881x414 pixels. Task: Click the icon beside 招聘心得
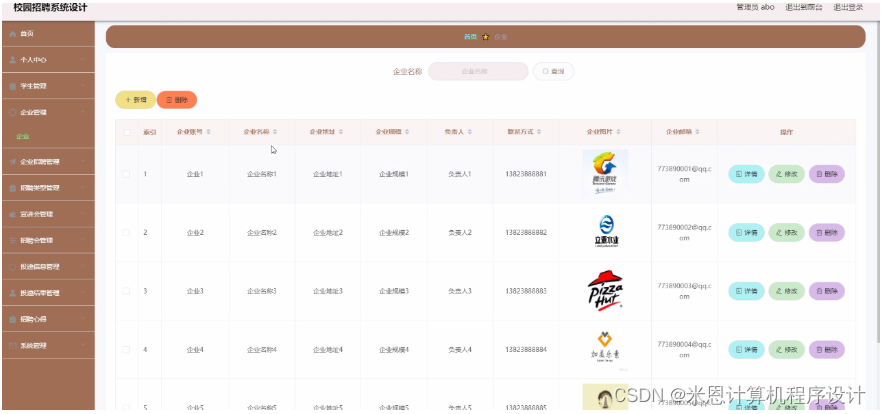(x=12, y=320)
